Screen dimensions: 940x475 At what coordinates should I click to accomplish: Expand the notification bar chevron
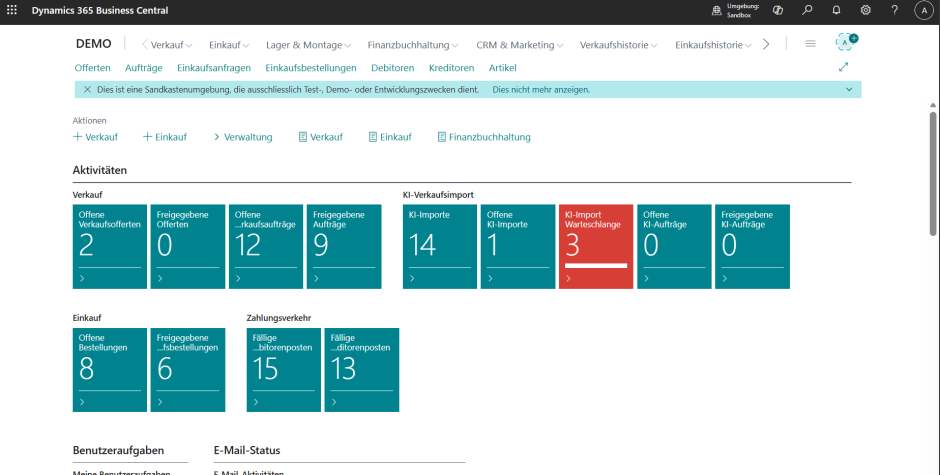point(849,89)
